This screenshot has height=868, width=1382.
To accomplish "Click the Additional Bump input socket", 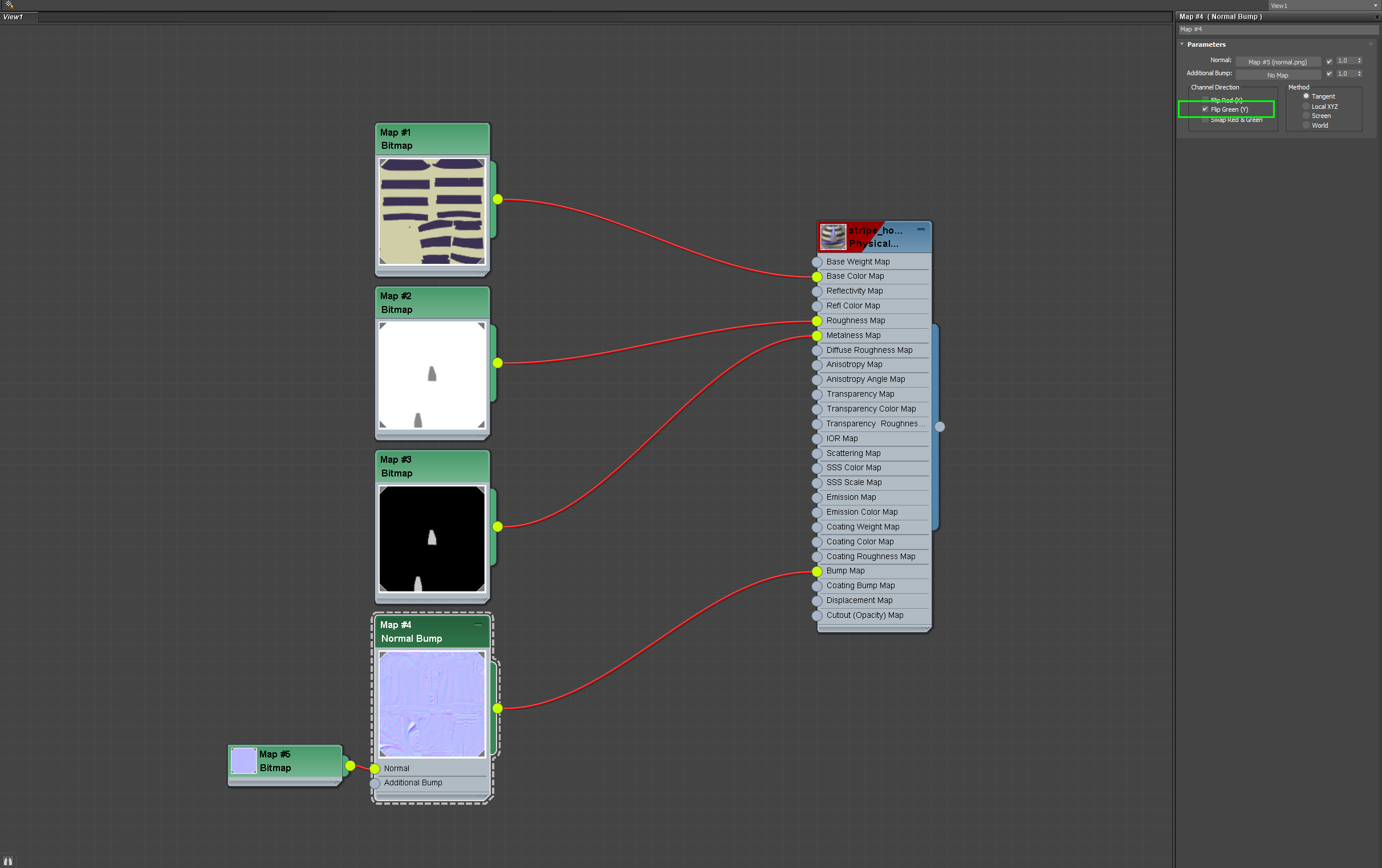I will pos(375,783).
